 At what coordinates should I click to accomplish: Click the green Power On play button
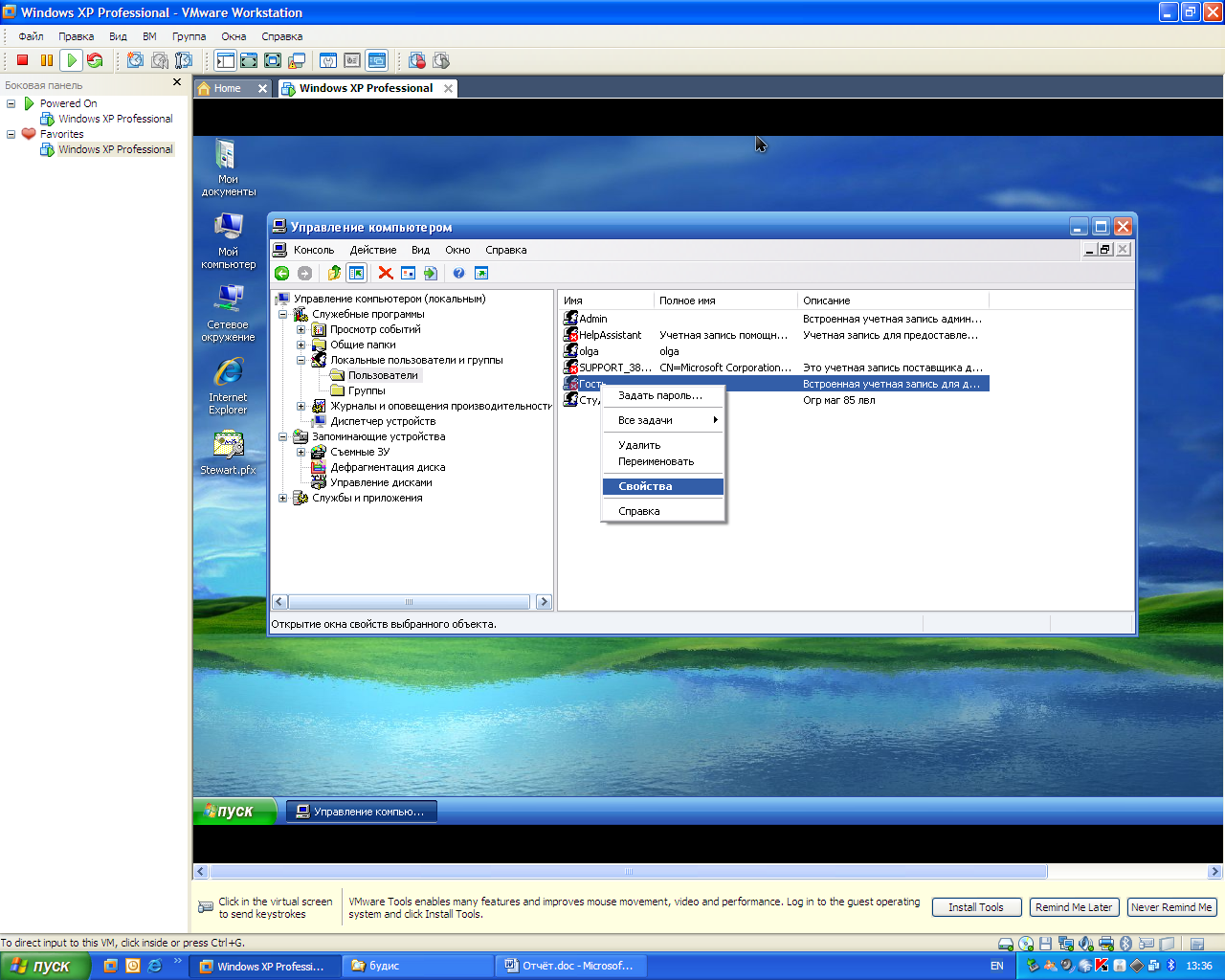click(x=71, y=60)
